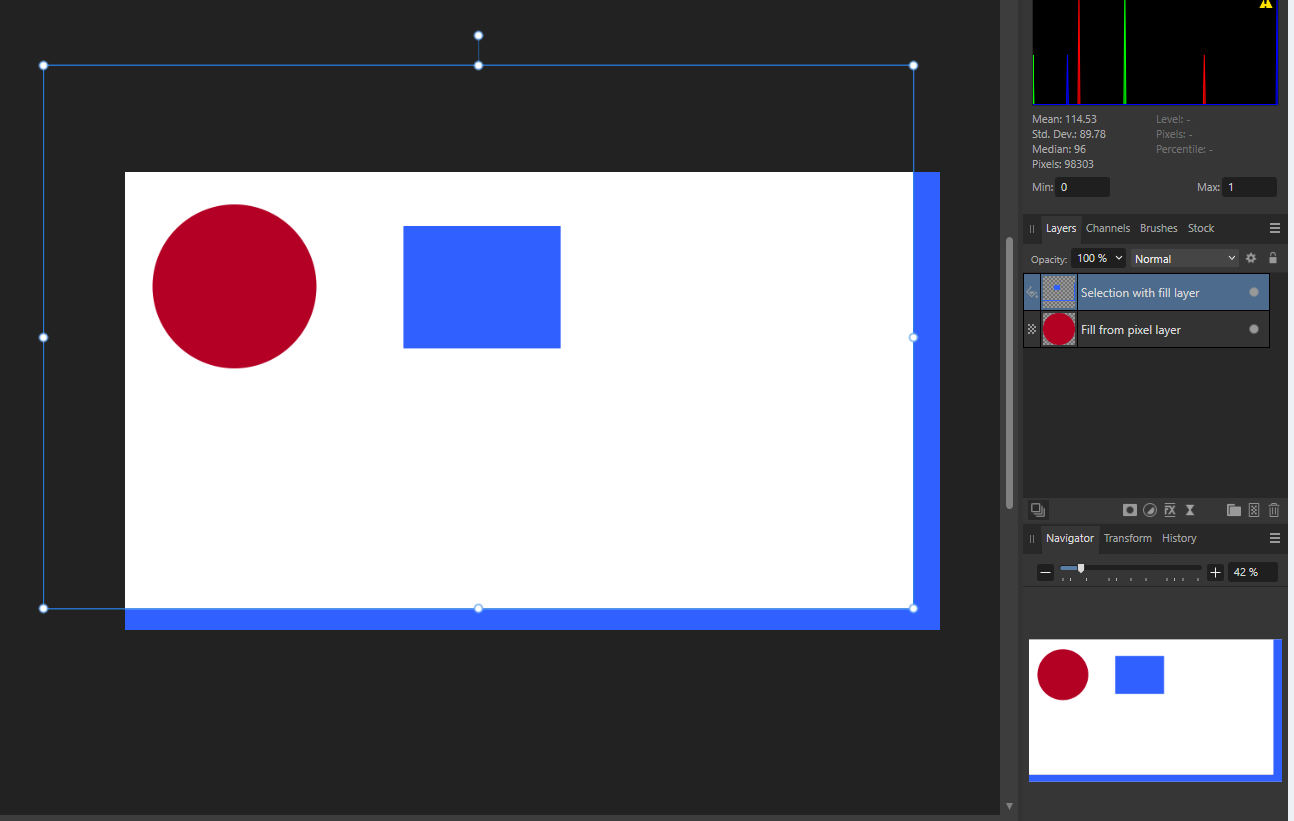Create a new pixel layer
Image resolution: width=1294 pixels, height=821 pixels.
coord(1254,510)
